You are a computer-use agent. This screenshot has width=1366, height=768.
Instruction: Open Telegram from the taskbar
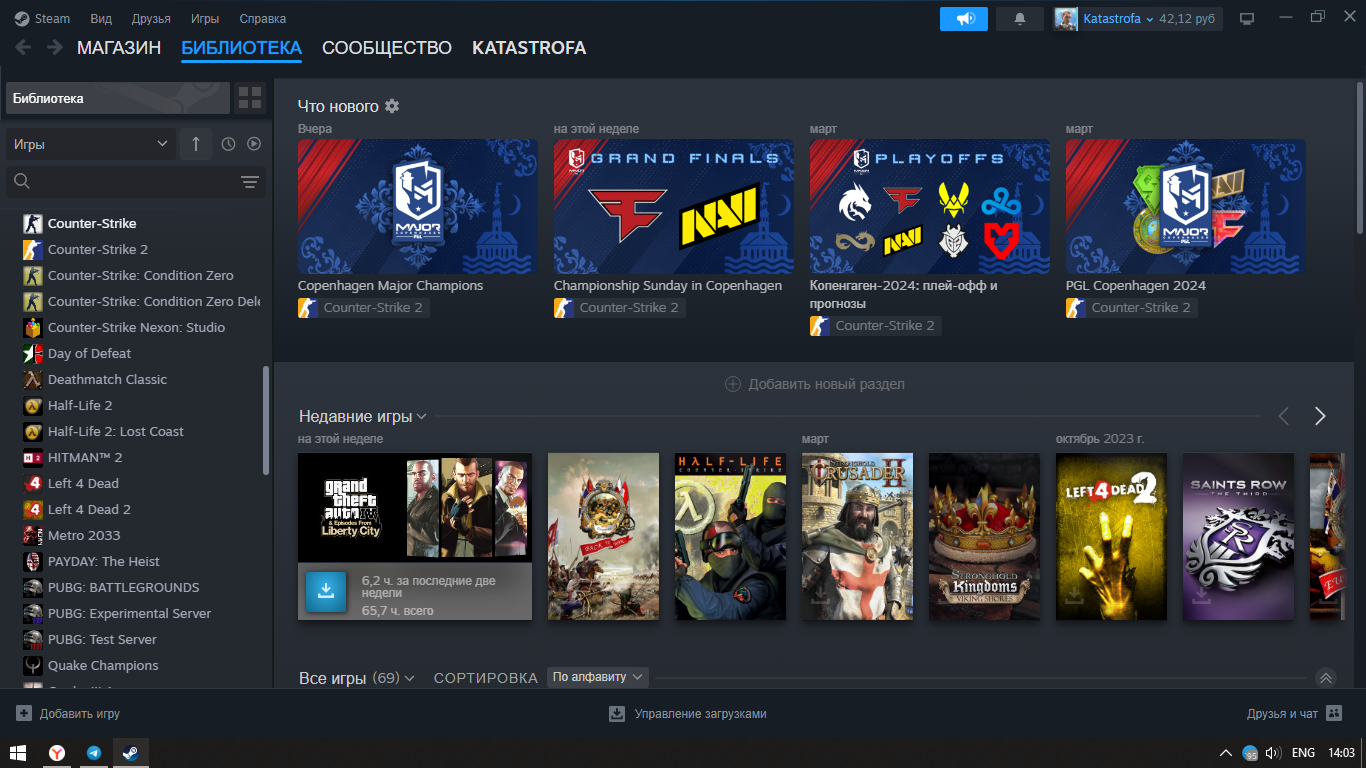pos(94,753)
